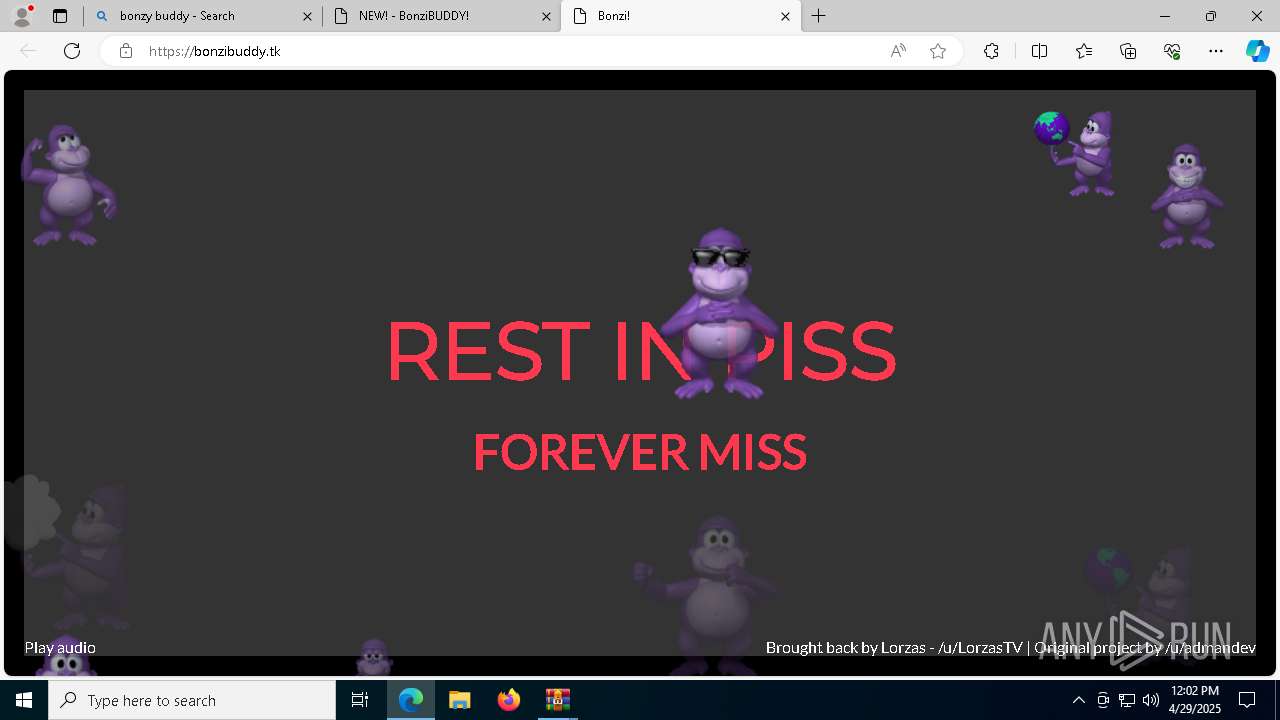Toggle Split screen icon

coord(1039,51)
